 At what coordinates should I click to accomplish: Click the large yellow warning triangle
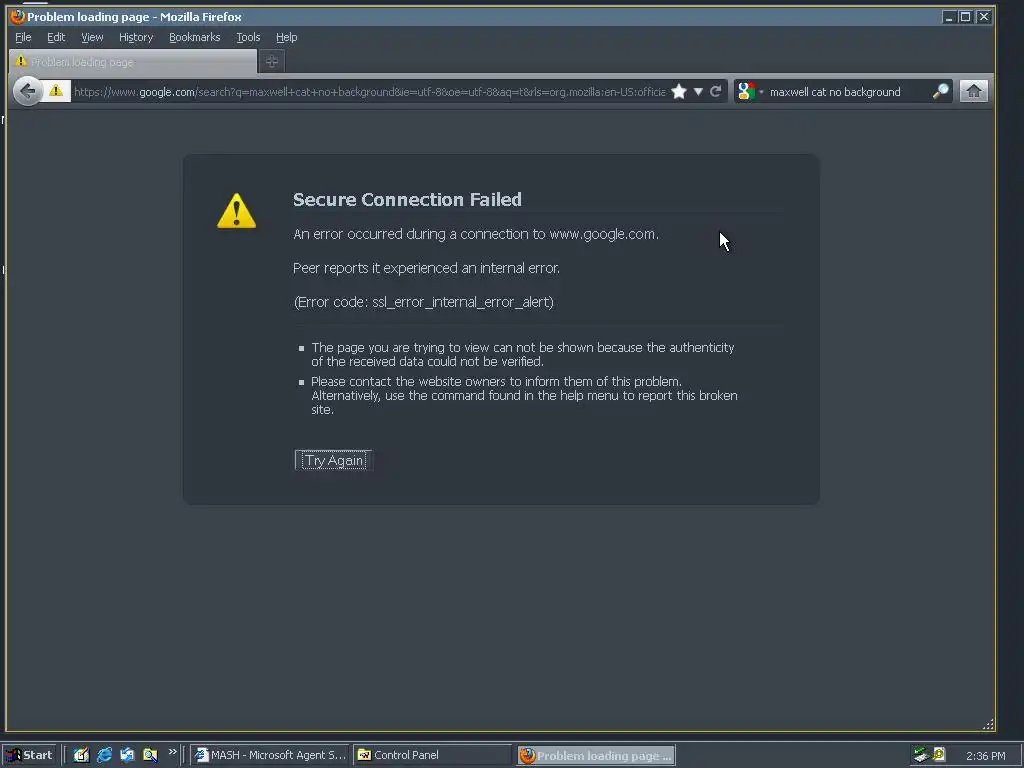coord(236,211)
